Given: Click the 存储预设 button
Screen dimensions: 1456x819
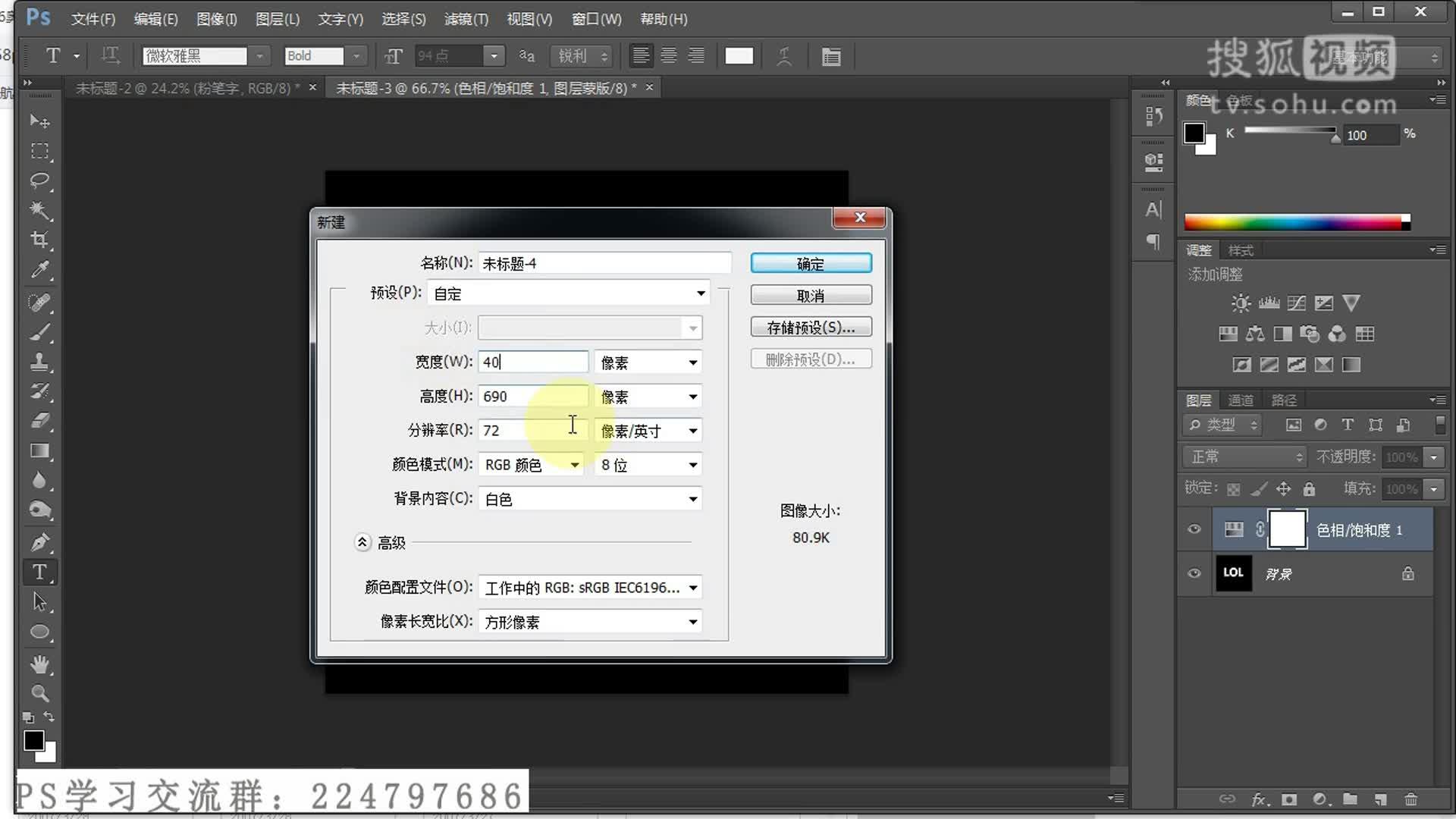Looking at the screenshot, I should tap(811, 327).
